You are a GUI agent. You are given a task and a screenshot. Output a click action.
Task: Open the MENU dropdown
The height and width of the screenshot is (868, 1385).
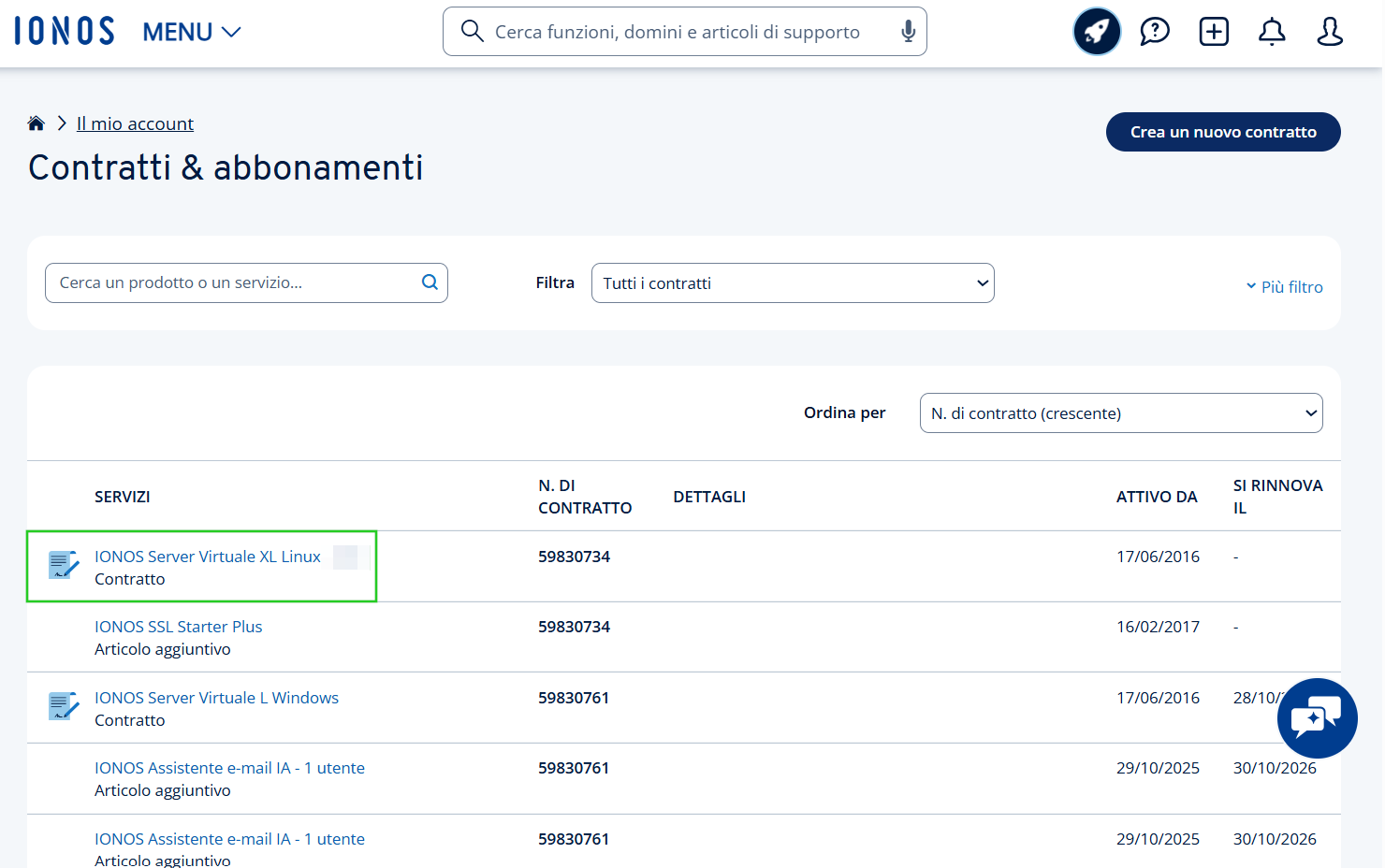tap(192, 32)
